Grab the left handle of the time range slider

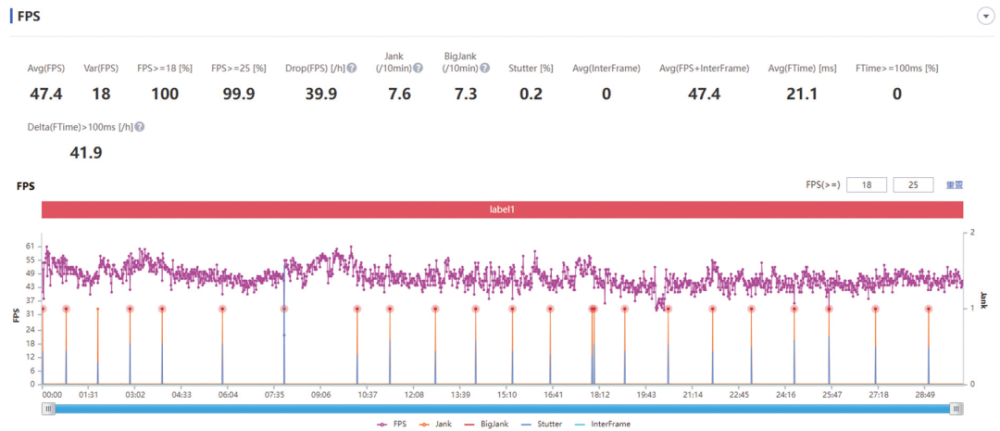[48, 409]
